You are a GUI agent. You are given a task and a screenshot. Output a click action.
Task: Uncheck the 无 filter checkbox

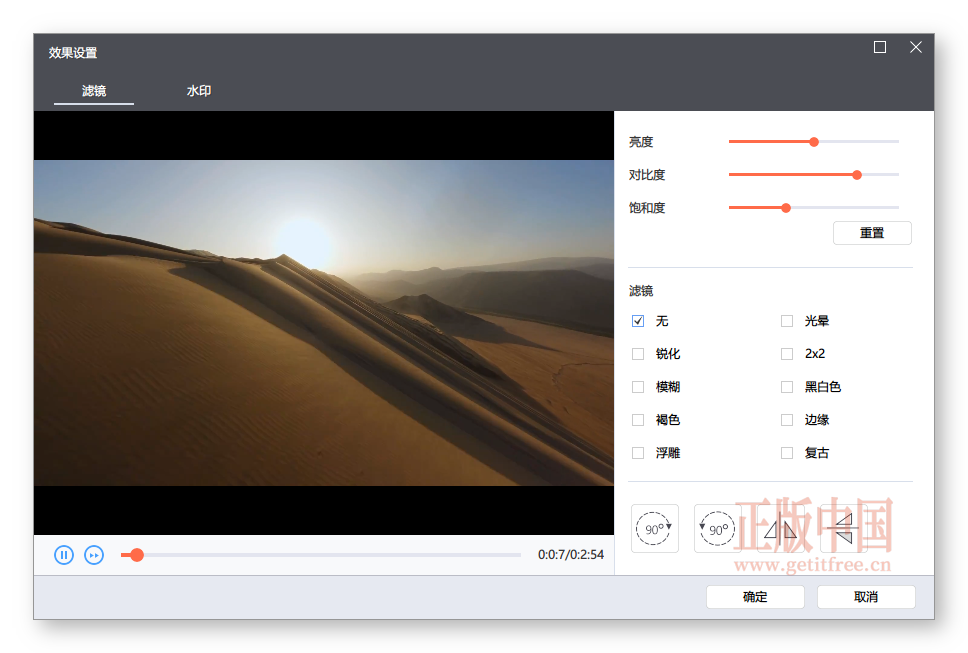(x=638, y=321)
